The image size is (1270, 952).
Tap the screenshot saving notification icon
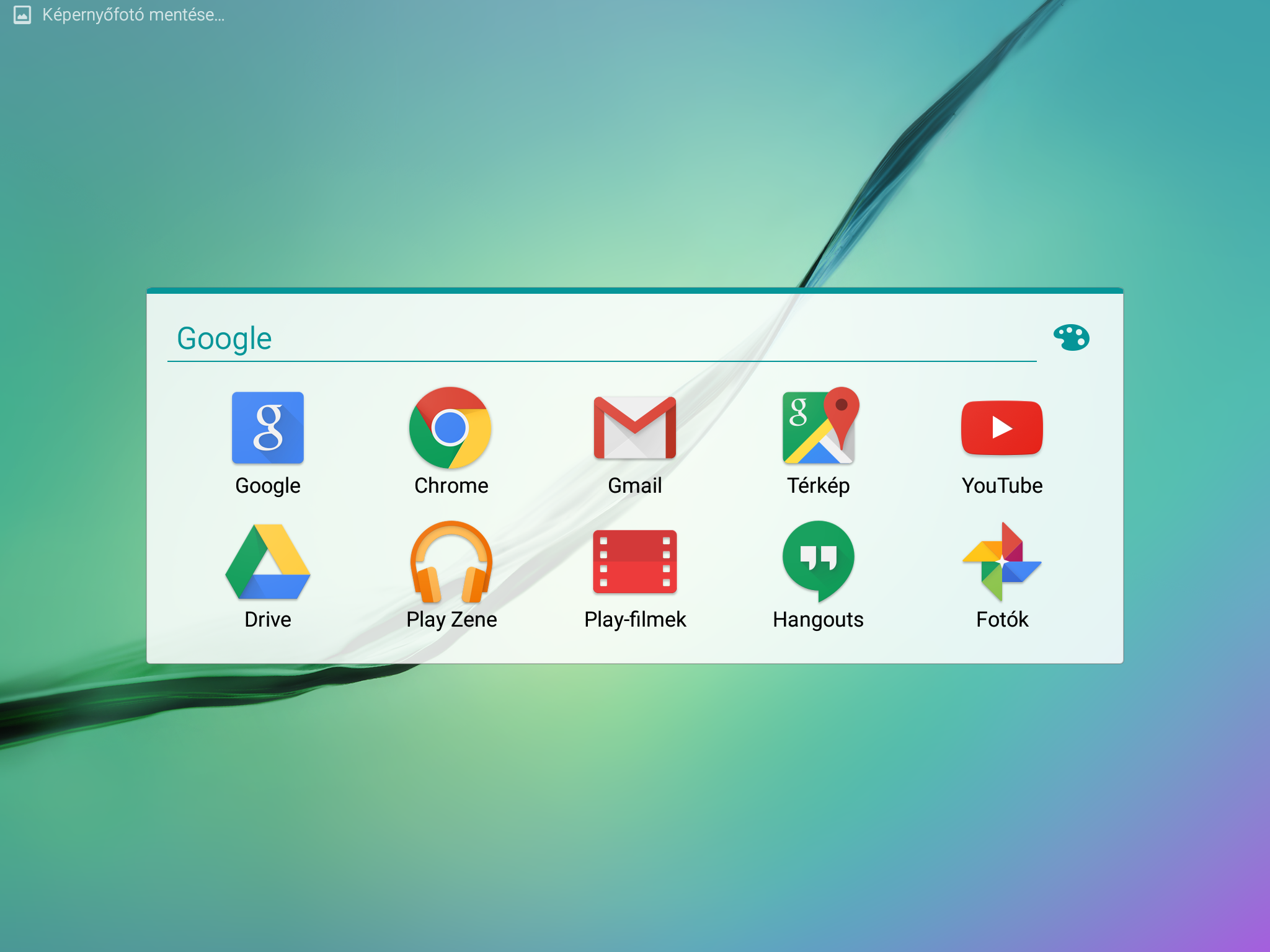tap(22, 15)
